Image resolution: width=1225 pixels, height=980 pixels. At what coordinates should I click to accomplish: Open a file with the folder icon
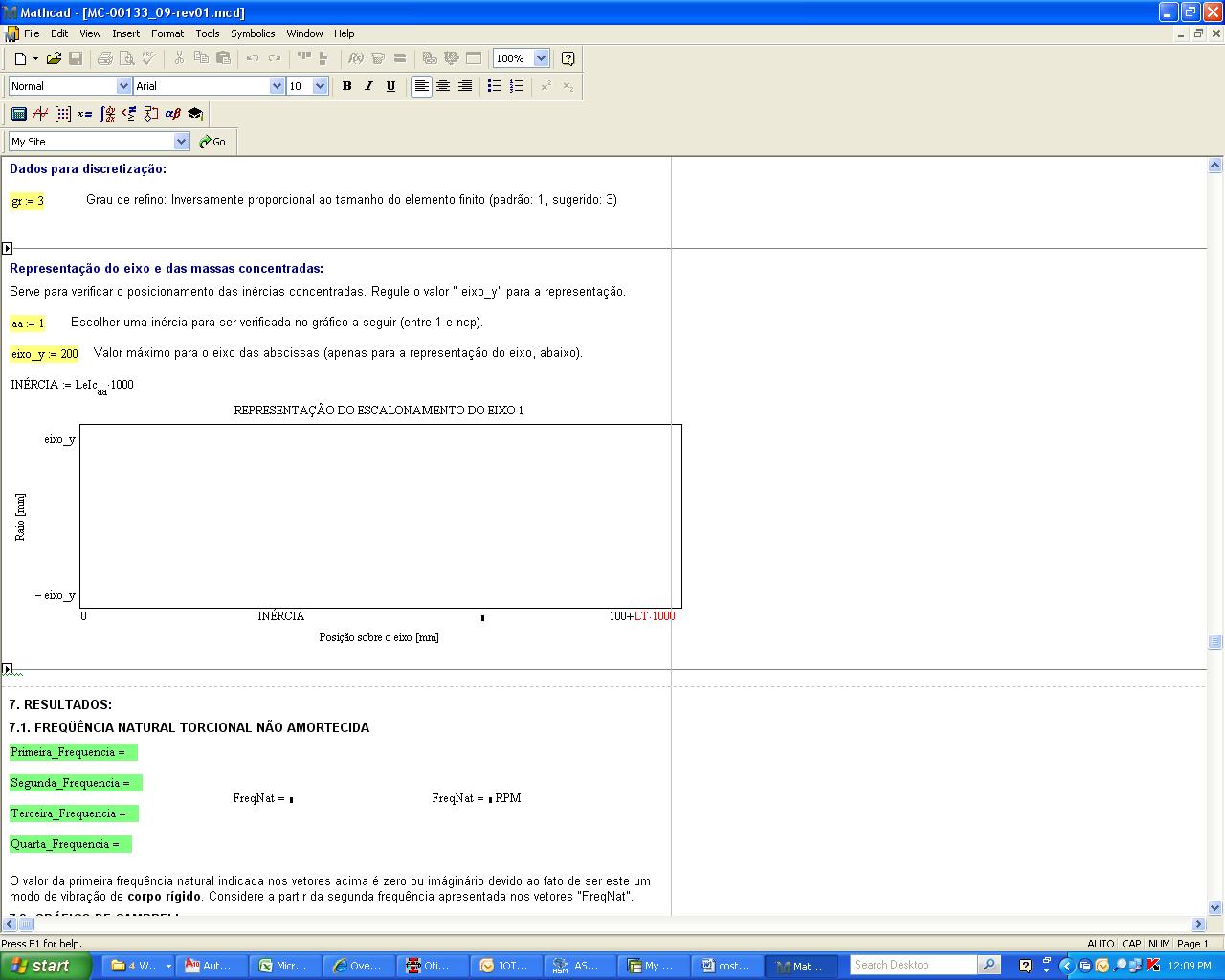point(54,58)
